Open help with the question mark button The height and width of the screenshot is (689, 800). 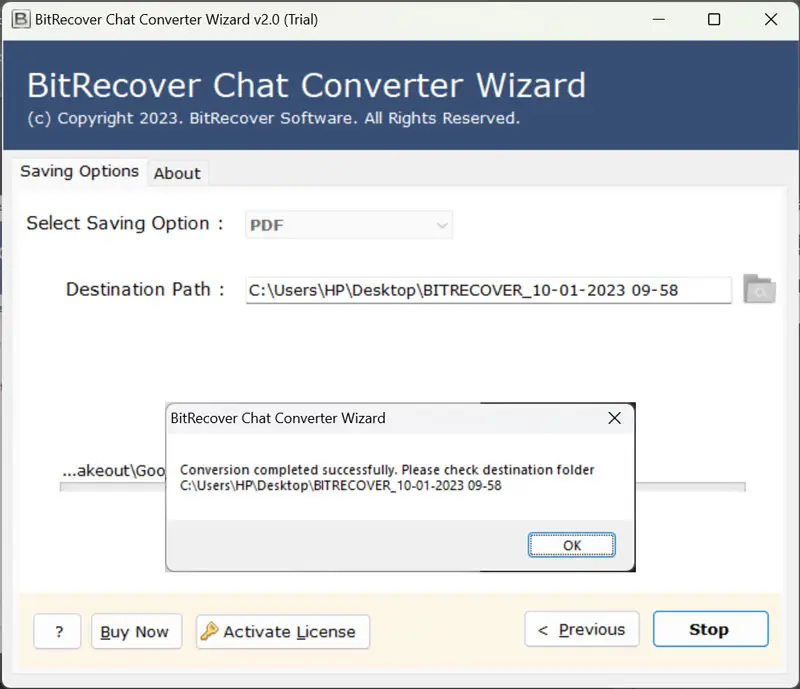58,631
